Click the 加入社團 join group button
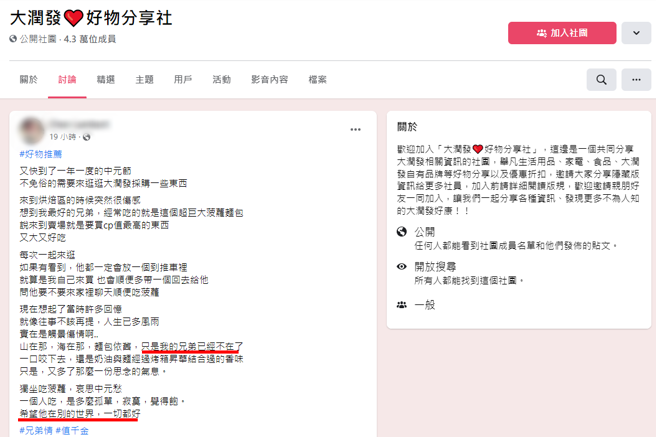The image size is (656, 437). [x=562, y=33]
